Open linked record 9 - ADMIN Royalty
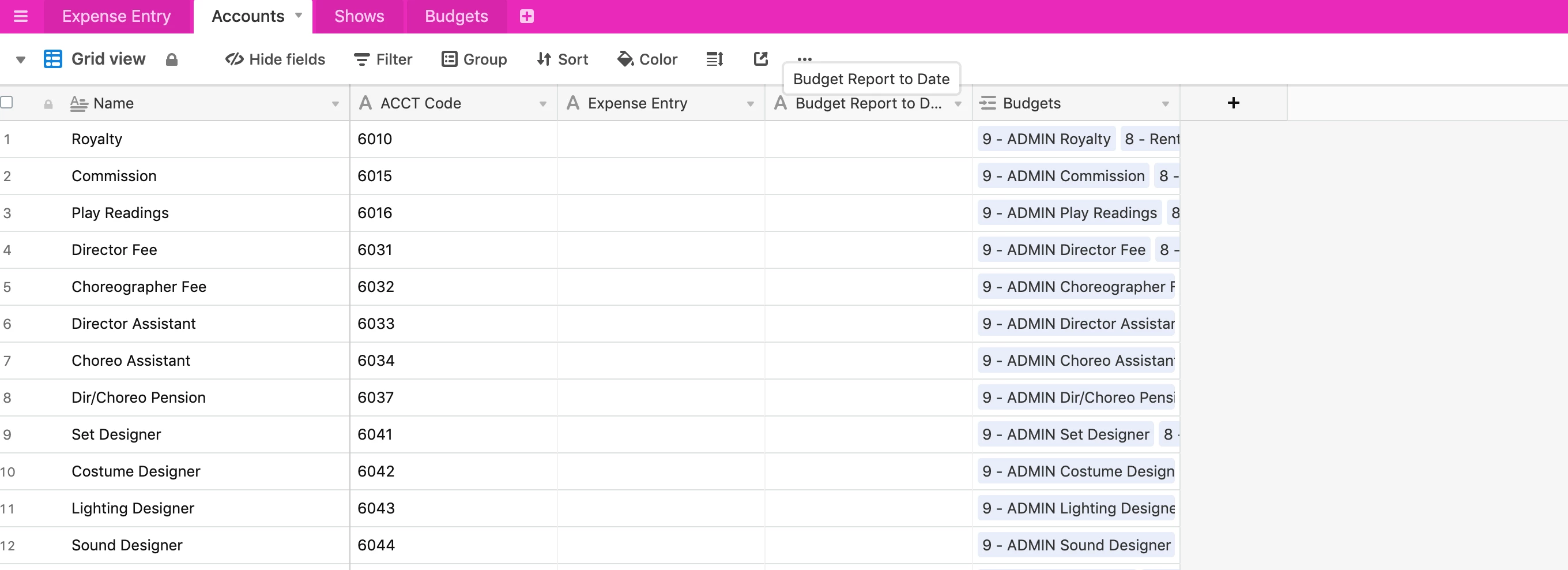Viewport: 1568px width, 570px height. 1046,139
